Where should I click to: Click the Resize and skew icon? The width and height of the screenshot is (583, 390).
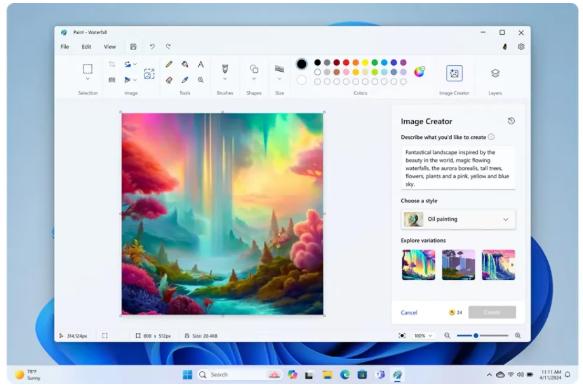[x=112, y=80]
